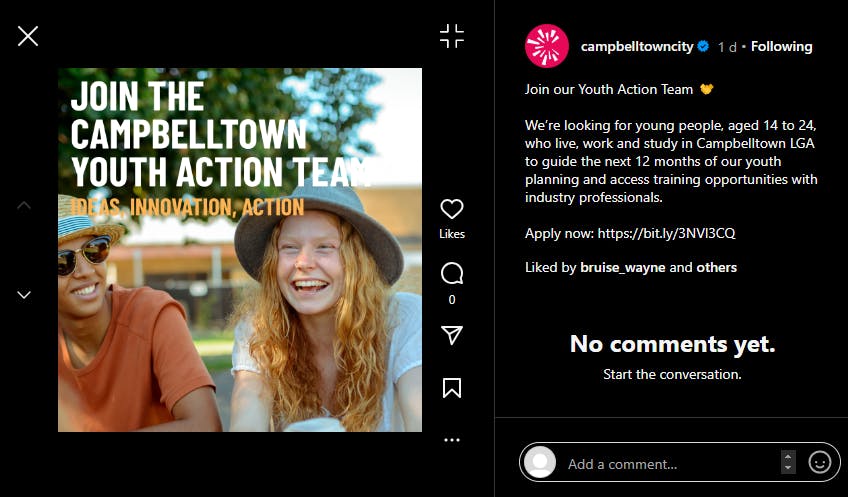Screen dimensions: 848x497
Task: Go to next post down chevron
Action: click(x=24, y=295)
